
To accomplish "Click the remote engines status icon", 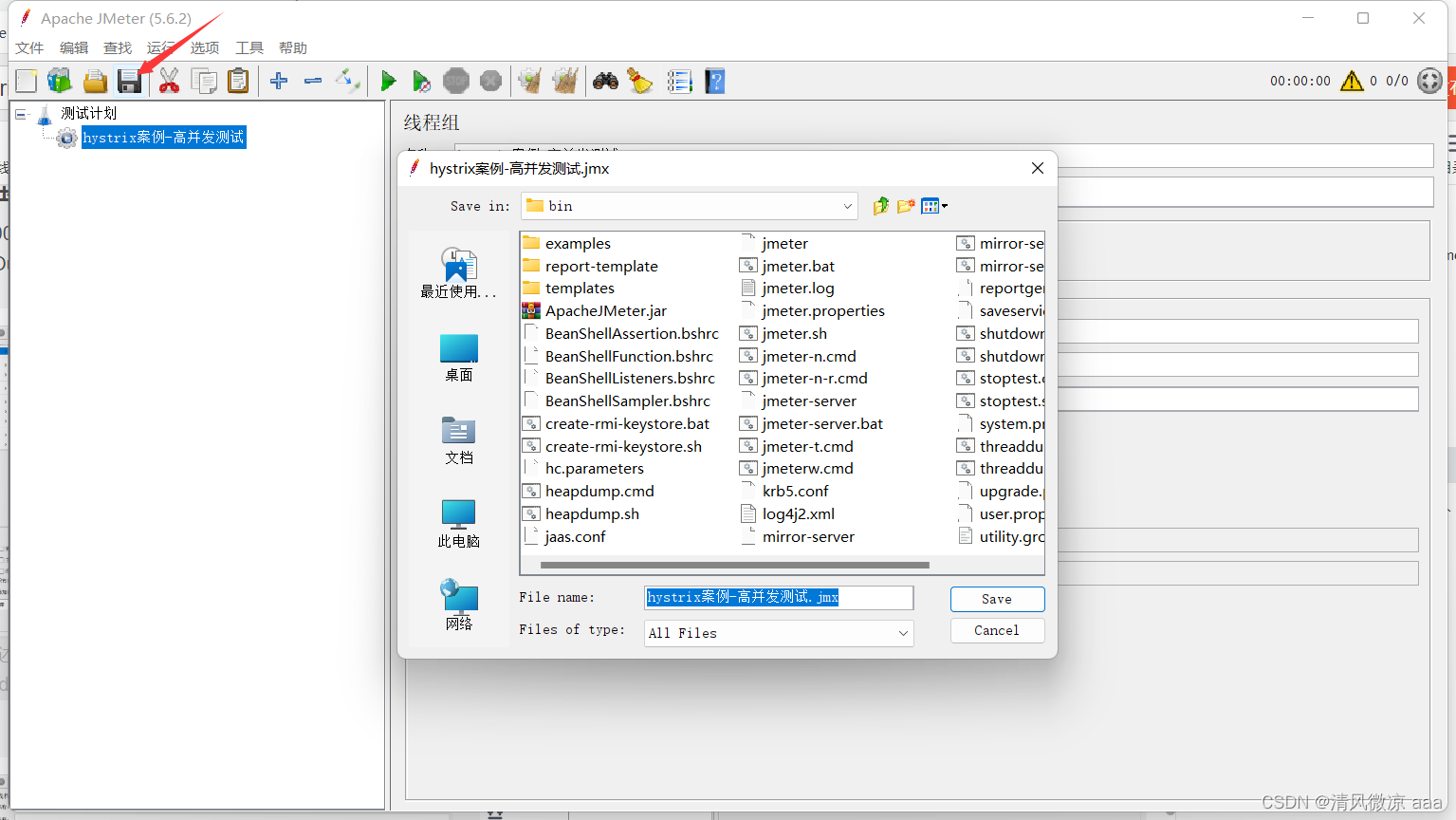I will (x=1430, y=81).
